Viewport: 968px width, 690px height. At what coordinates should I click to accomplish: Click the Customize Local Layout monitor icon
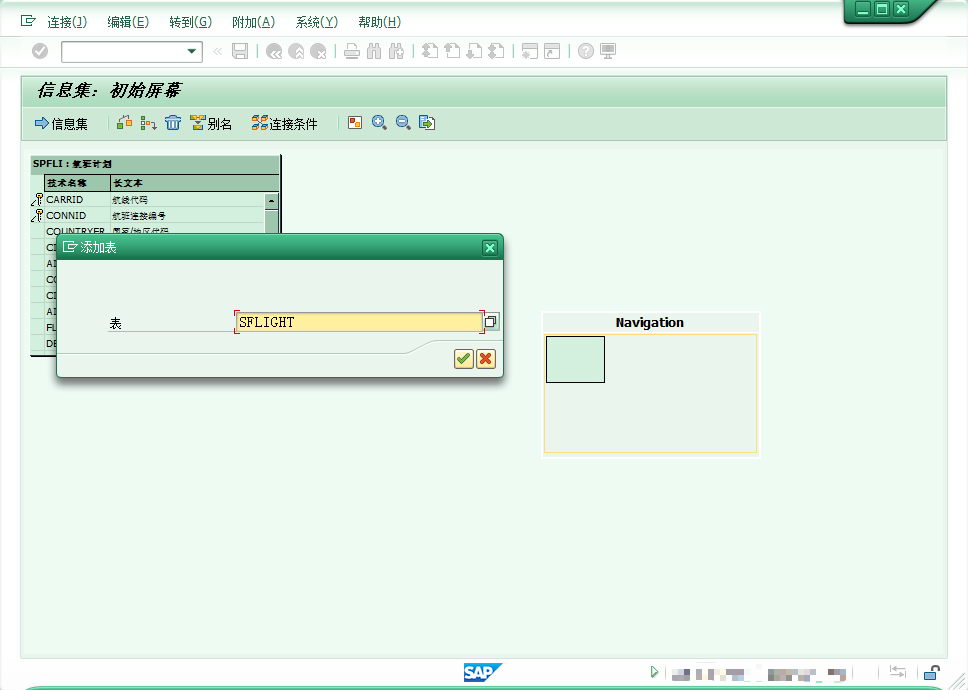coord(608,51)
